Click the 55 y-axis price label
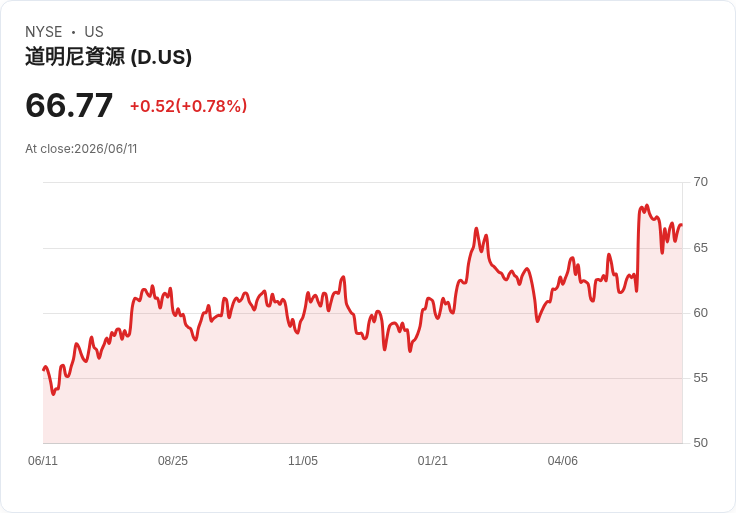The image size is (736, 513). point(700,377)
